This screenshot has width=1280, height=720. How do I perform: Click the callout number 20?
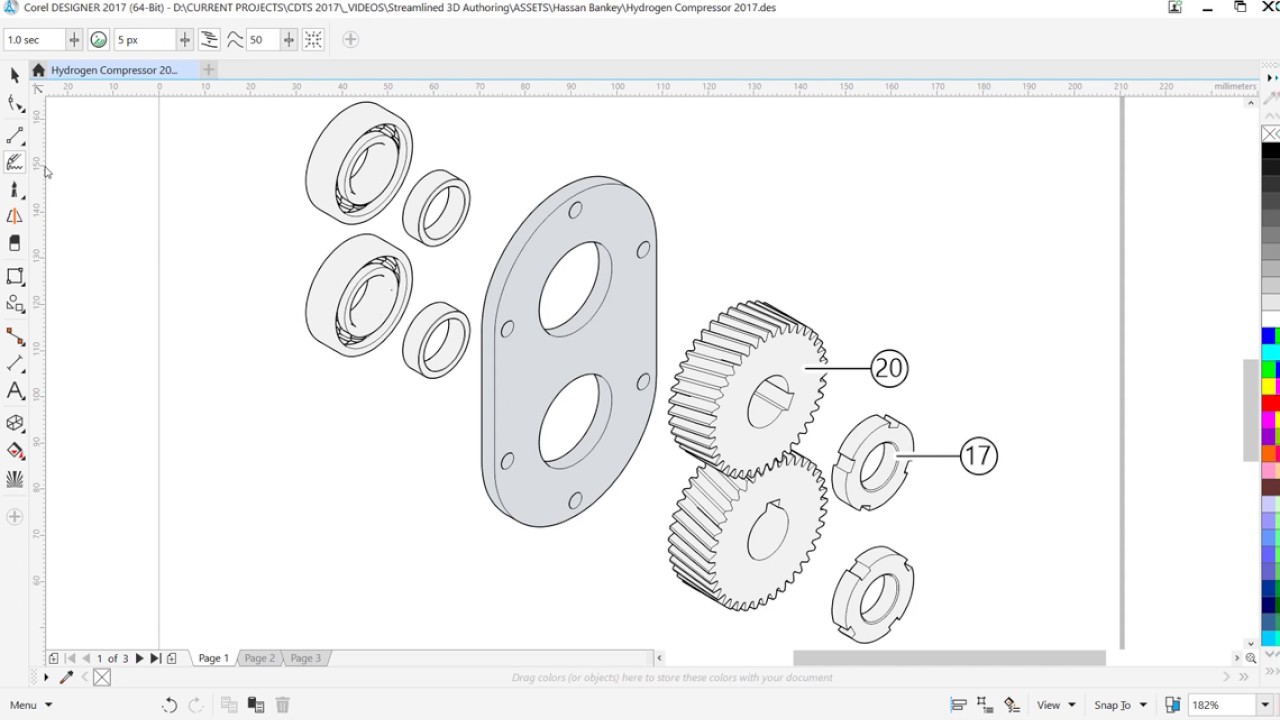889,369
